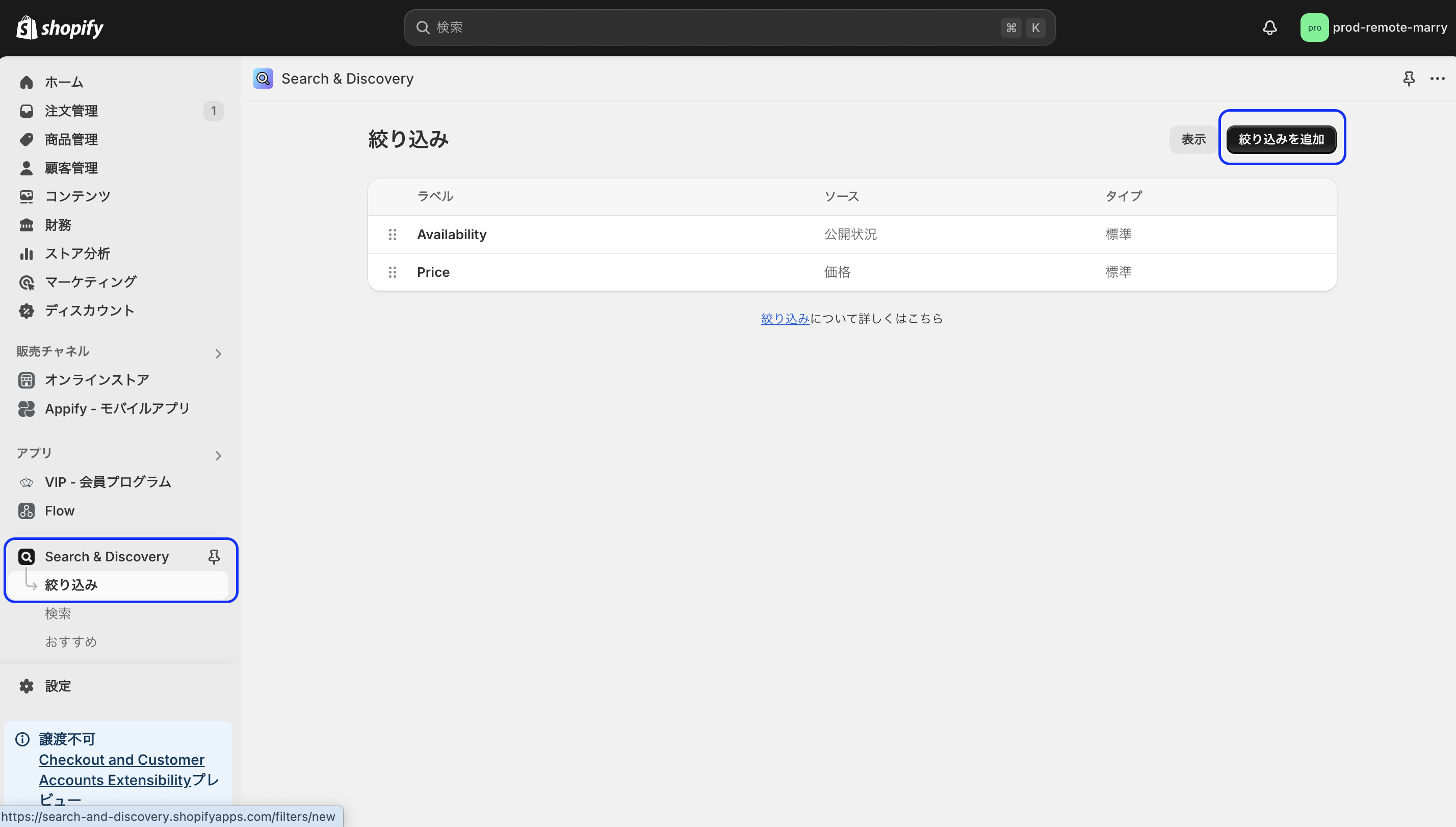Grab the Availability row drag handle
The width and height of the screenshot is (1456, 827).
click(x=393, y=234)
